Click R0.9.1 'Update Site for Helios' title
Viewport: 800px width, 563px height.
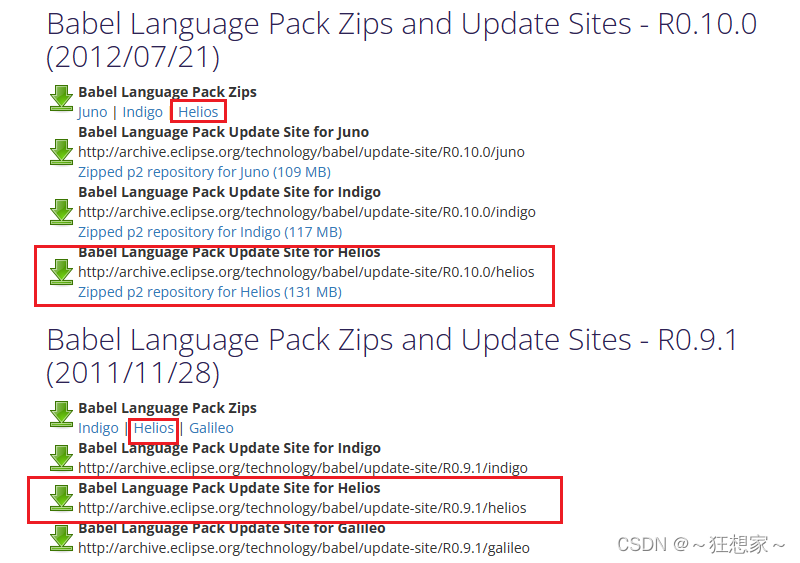click(229, 488)
